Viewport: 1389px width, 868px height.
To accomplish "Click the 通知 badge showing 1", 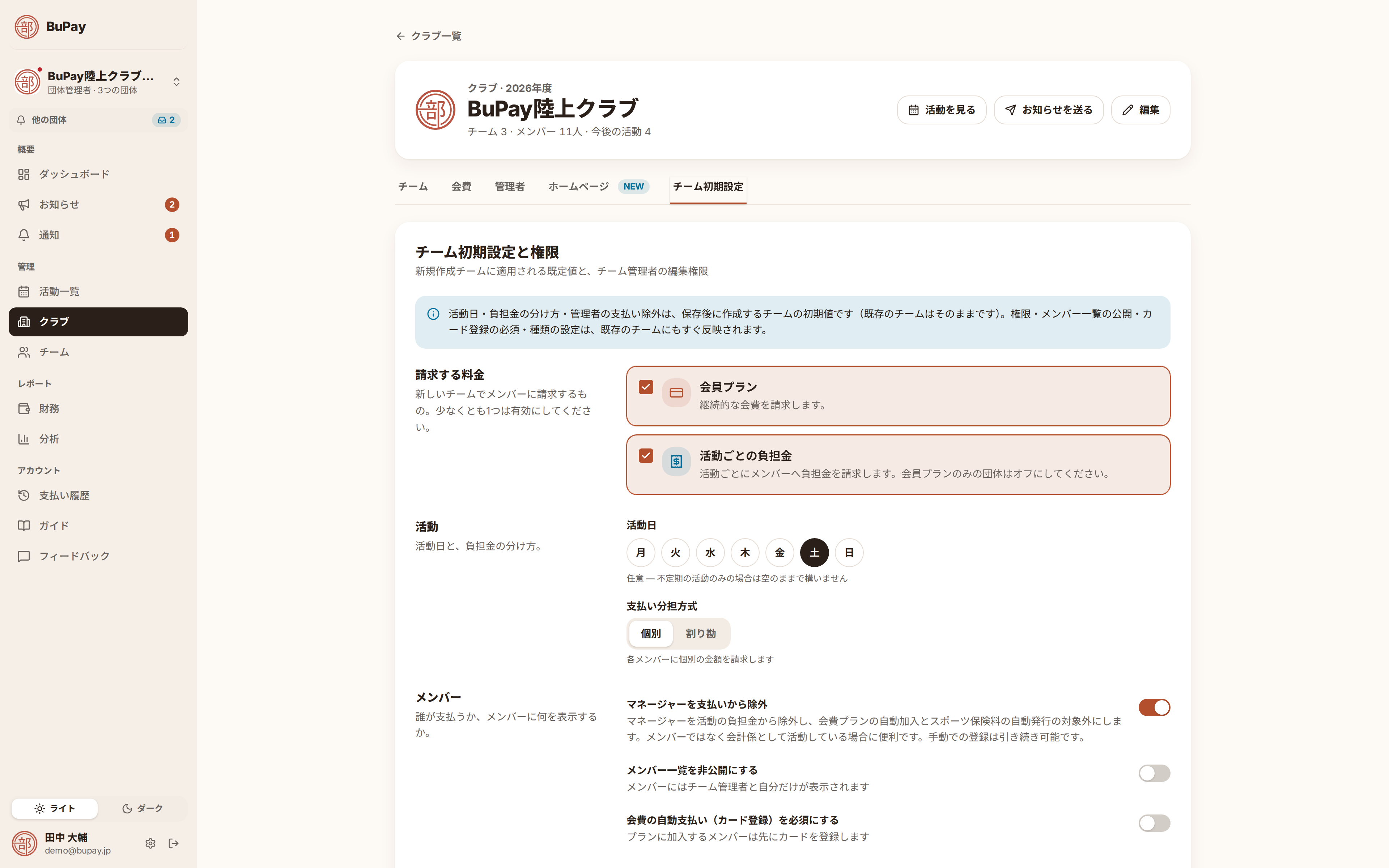I will click(x=171, y=235).
